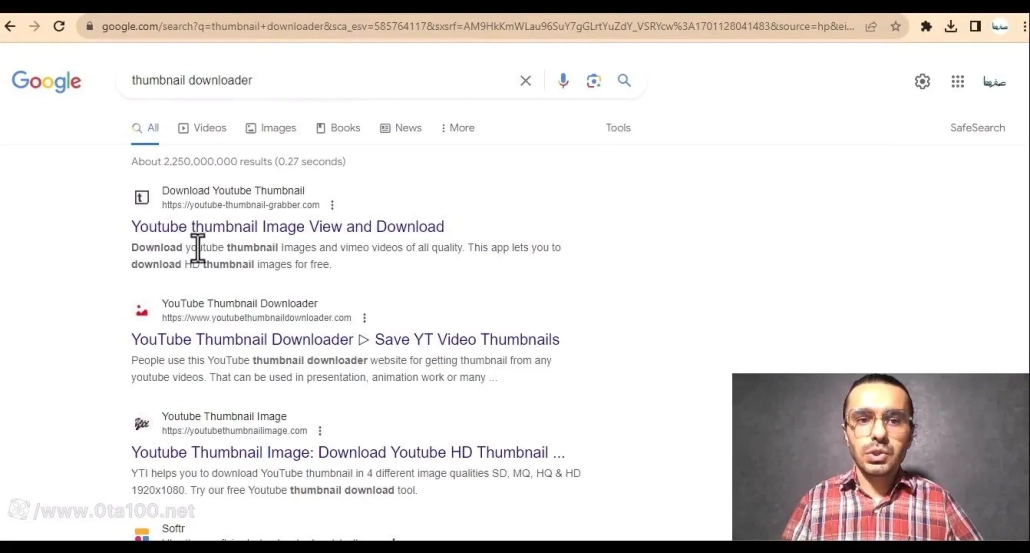Click the YouTube Thumbnail Downloader site favicon

point(142,310)
